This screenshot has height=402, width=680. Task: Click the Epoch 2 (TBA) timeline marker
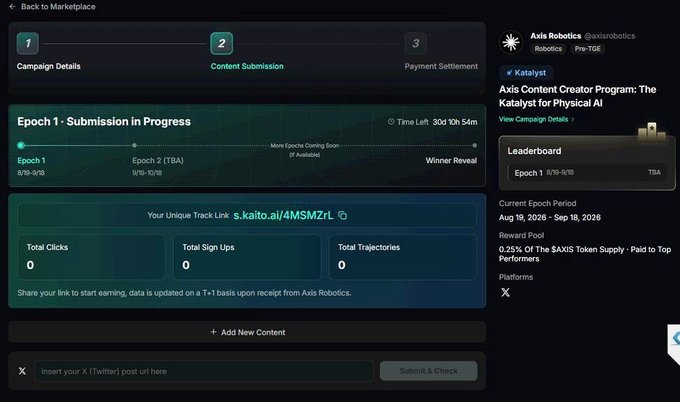click(x=134, y=145)
